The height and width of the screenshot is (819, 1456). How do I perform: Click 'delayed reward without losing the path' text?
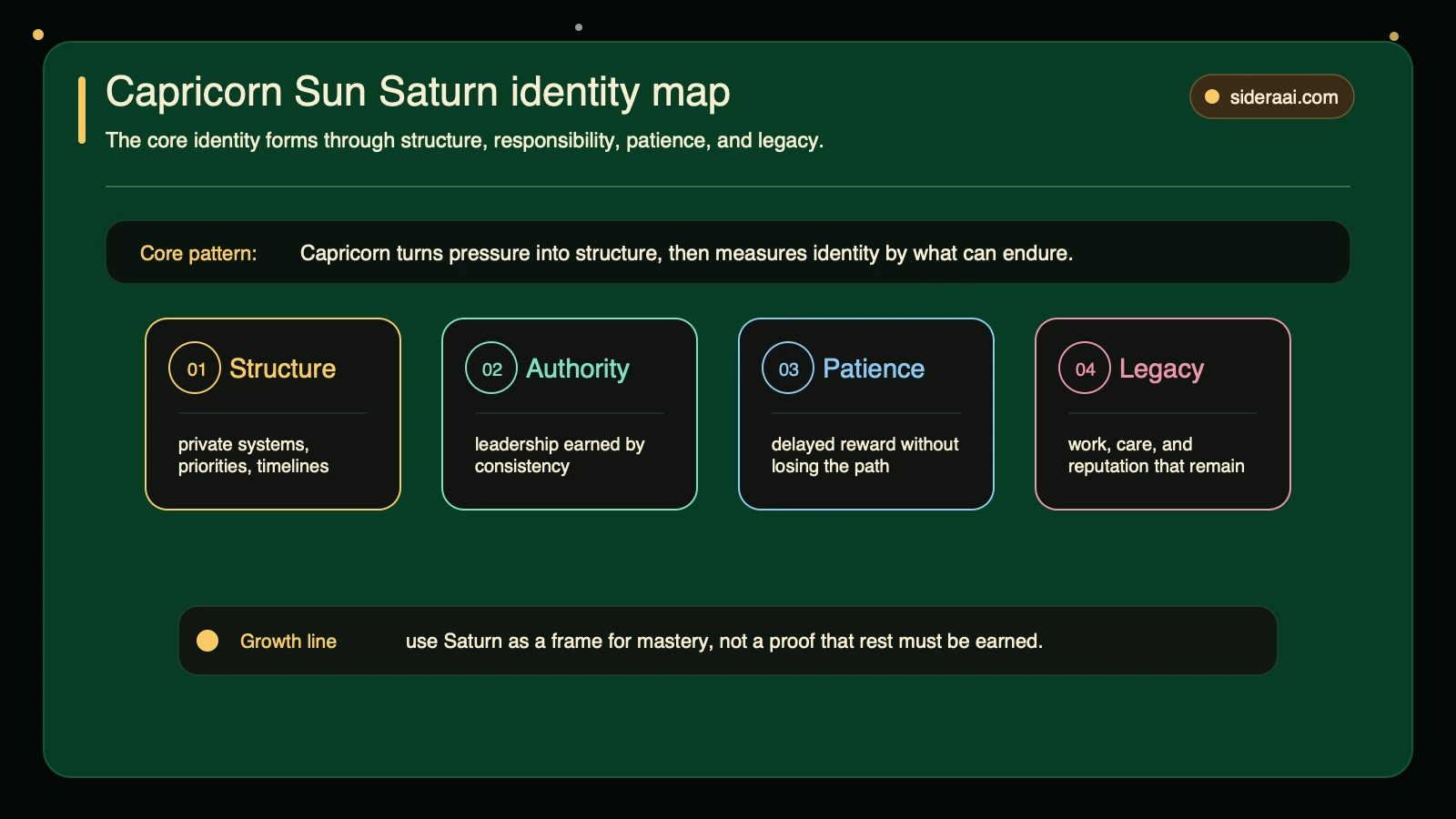[x=864, y=455]
